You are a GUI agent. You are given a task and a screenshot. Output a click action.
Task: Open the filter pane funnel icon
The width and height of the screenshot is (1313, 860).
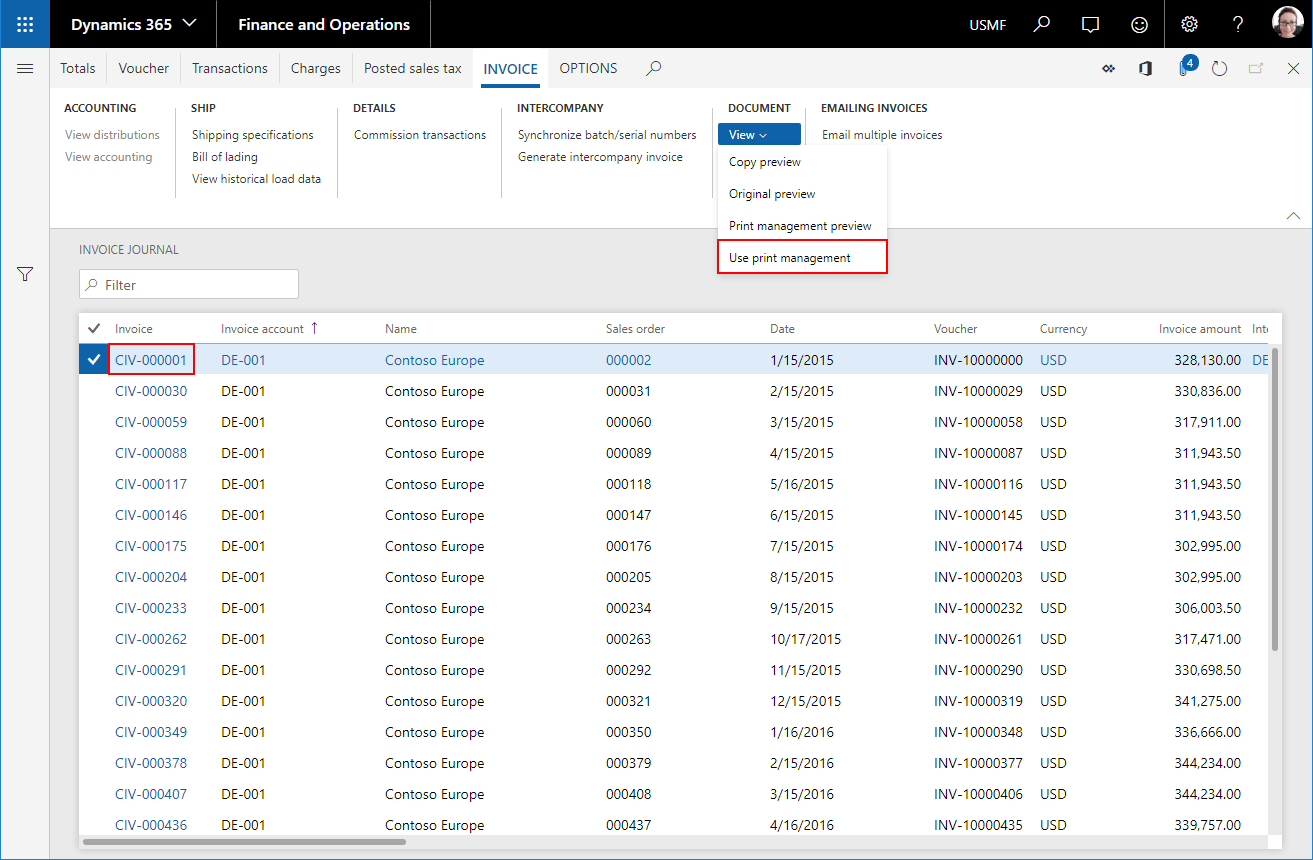coord(25,274)
